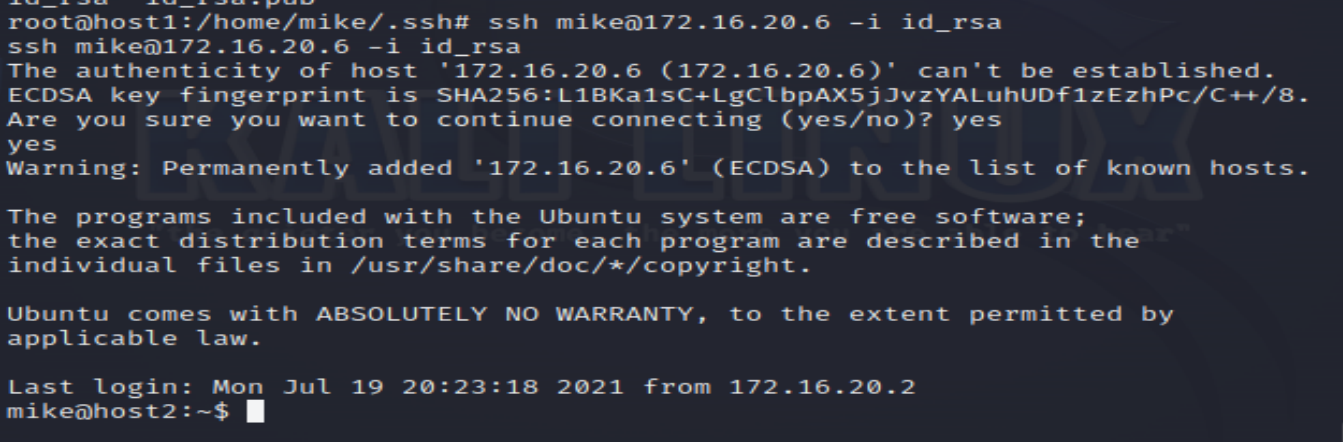Viewport: 1343px width, 442px height.
Task: Click the 'yes' answer after (yes/no)? prompt
Action: pos(976,120)
